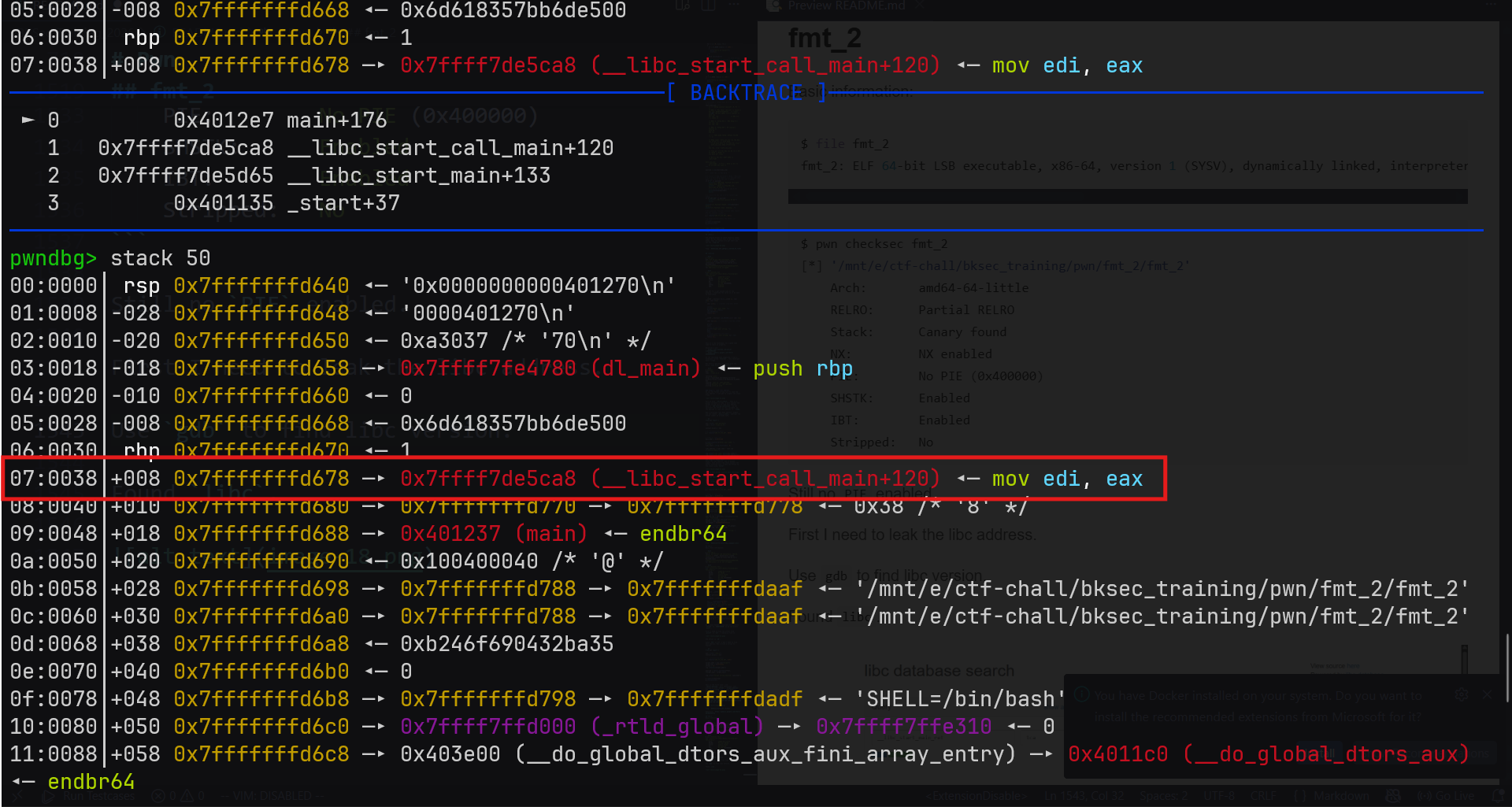Change the UTF-8 encoding selector

point(1218,796)
